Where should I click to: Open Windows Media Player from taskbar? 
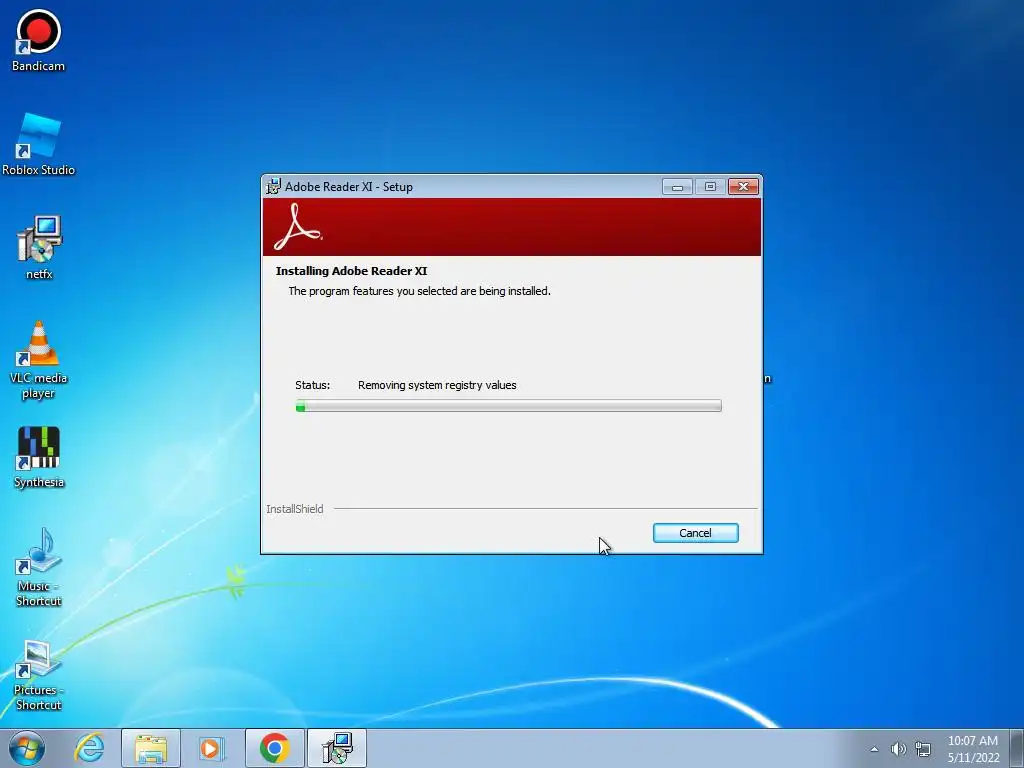coord(212,748)
